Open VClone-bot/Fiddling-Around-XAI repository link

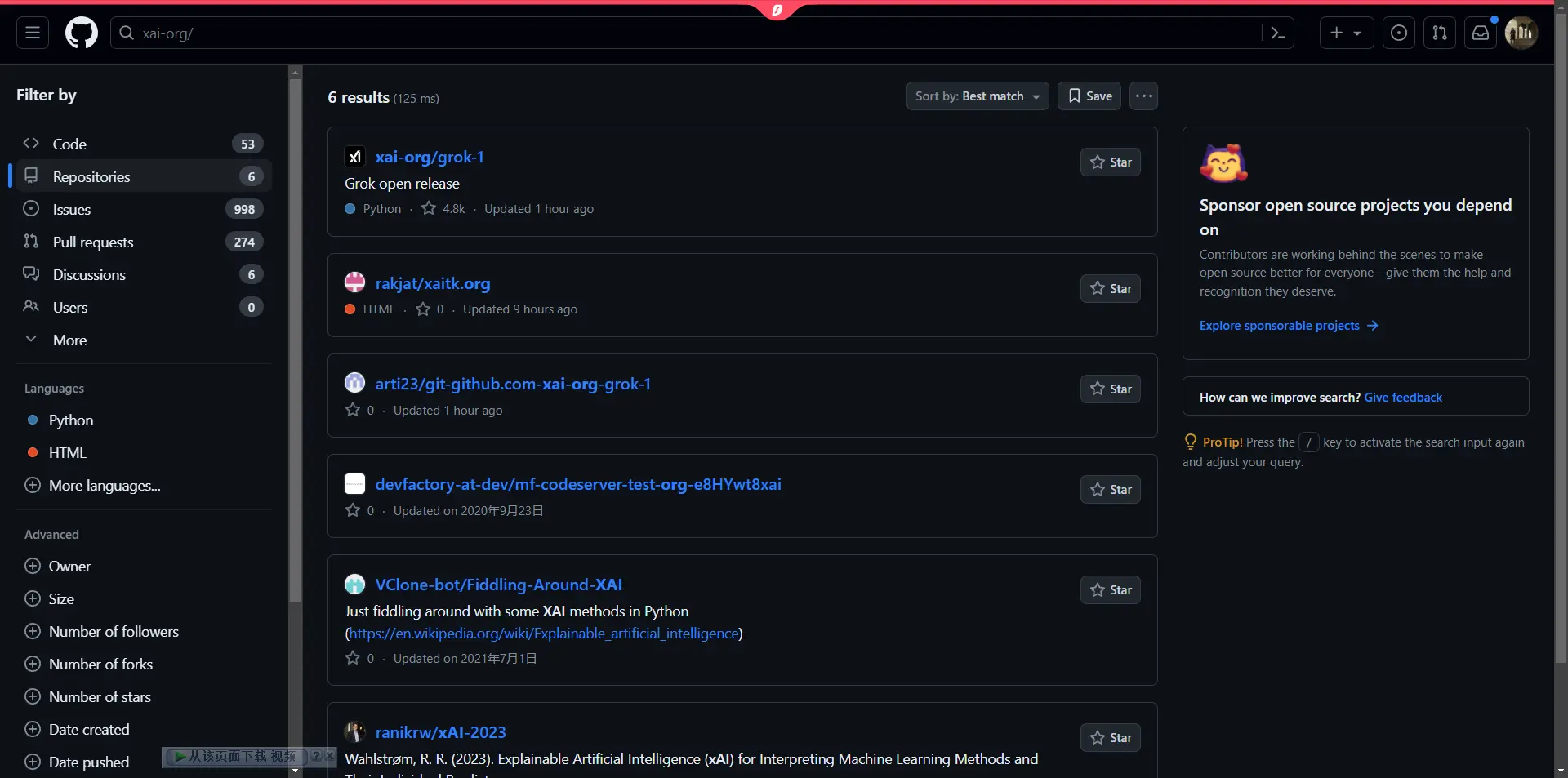499,585
